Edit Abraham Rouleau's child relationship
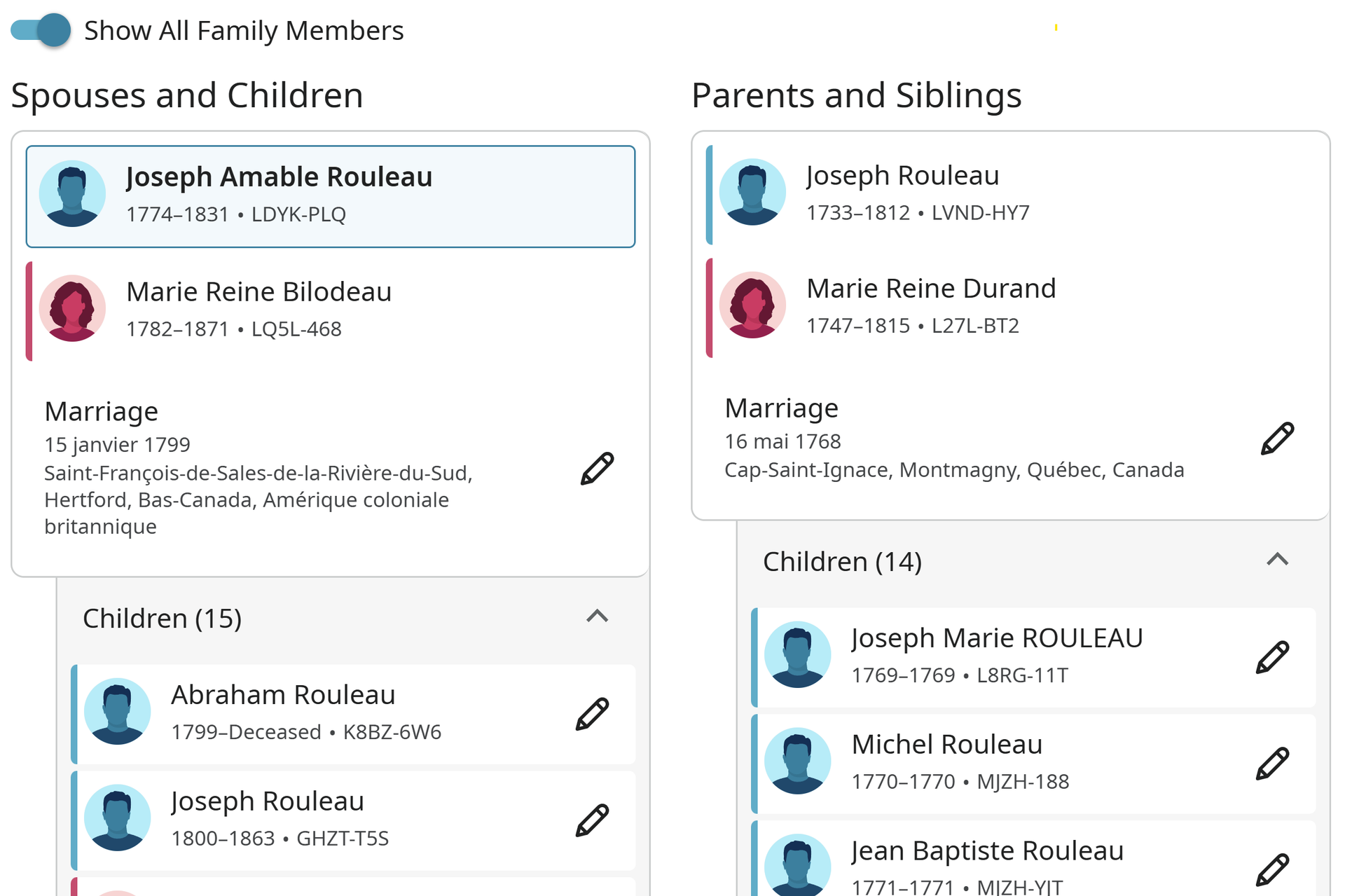Viewport: 1345px width, 896px height. (592, 714)
